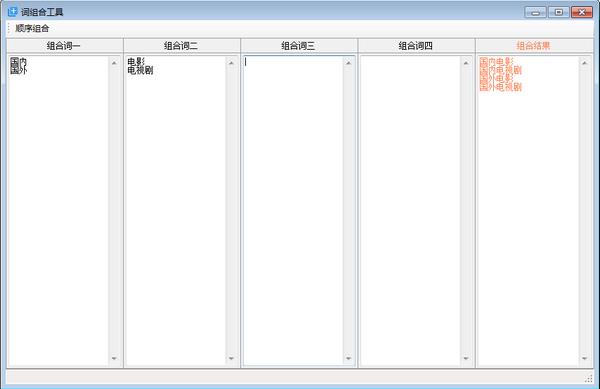Click the 电视剧 line in 组合词二
Image resolution: width=600 pixels, height=389 pixels.
(140, 70)
